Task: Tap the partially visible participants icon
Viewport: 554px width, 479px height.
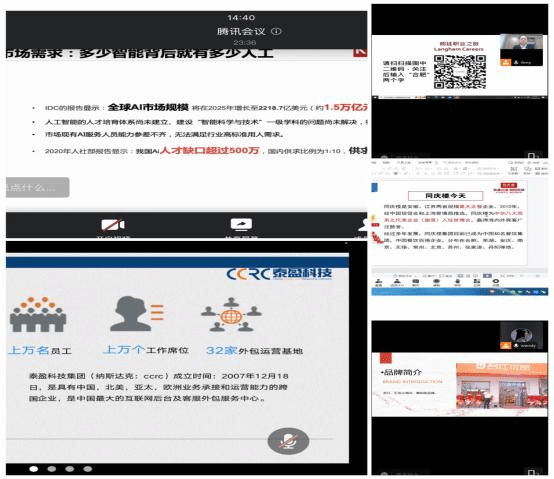Action: [363, 225]
